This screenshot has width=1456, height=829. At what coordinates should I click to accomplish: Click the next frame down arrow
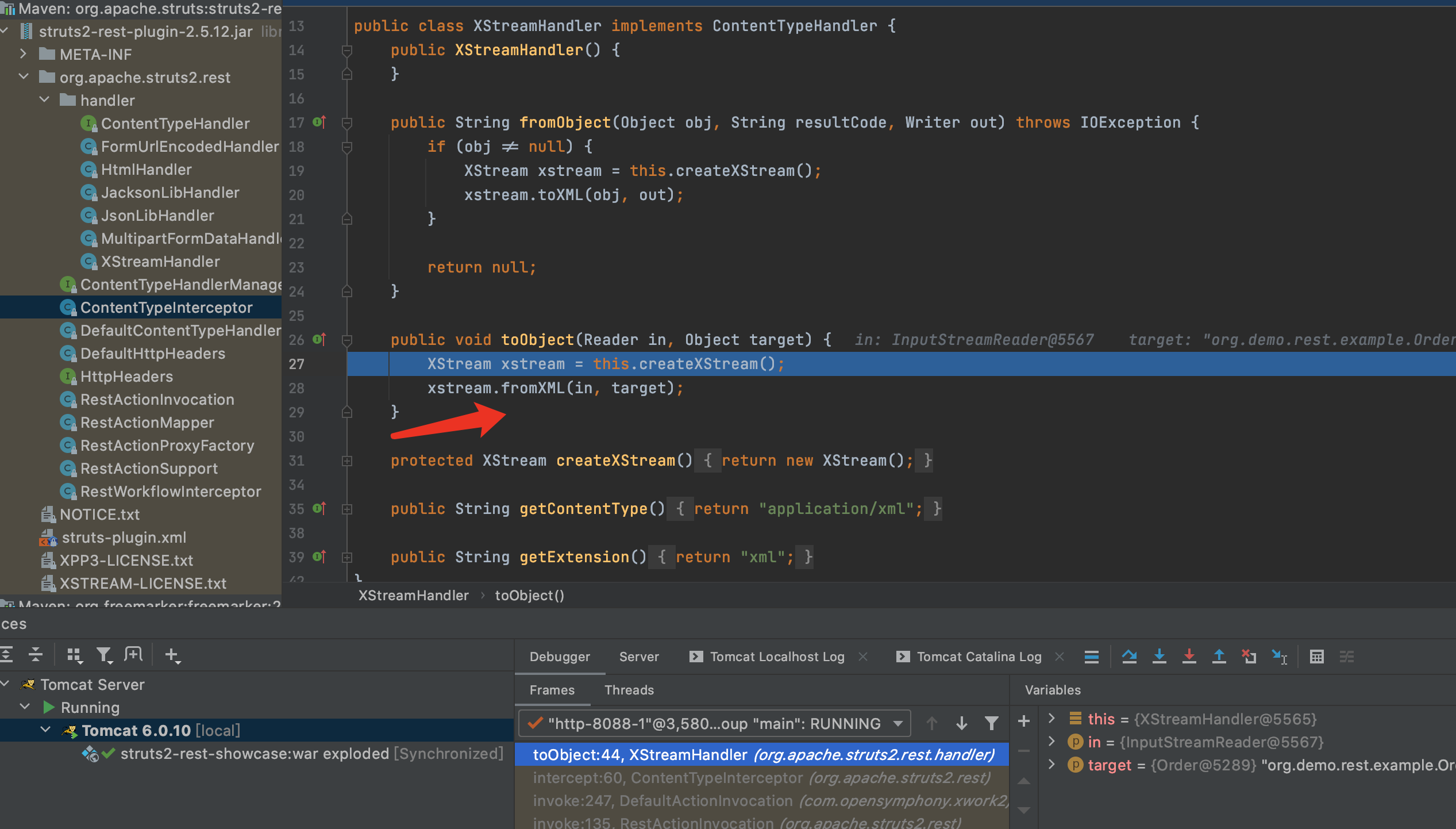[x=961, y=723]
